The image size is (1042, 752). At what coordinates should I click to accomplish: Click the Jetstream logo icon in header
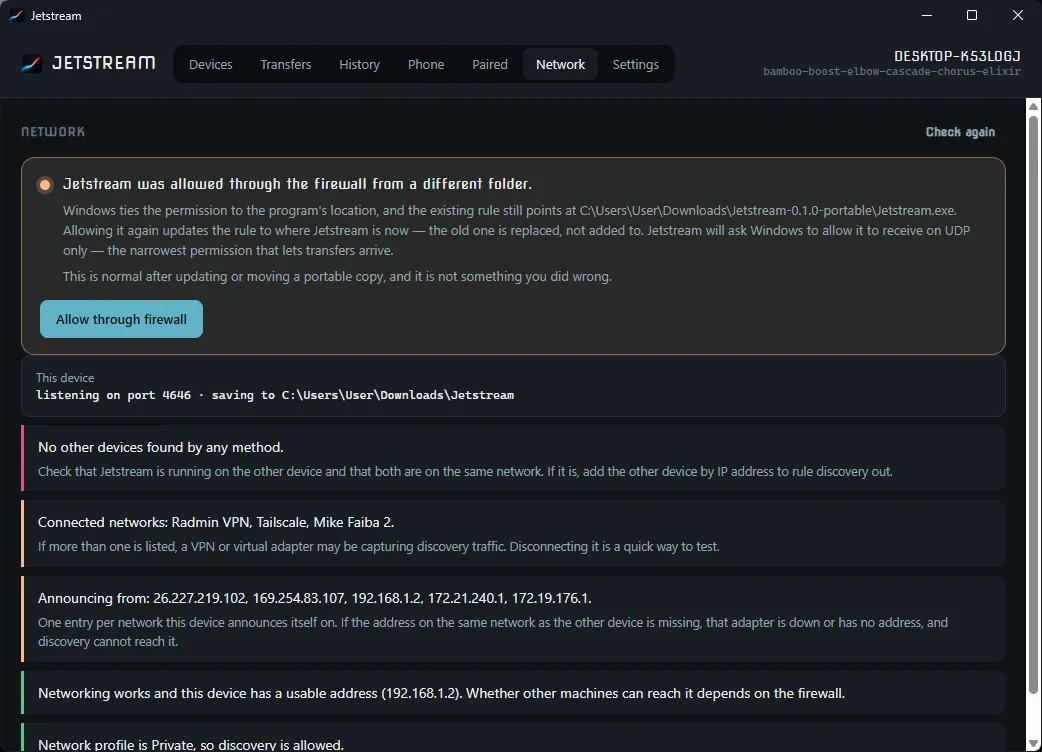pos(31,64)
